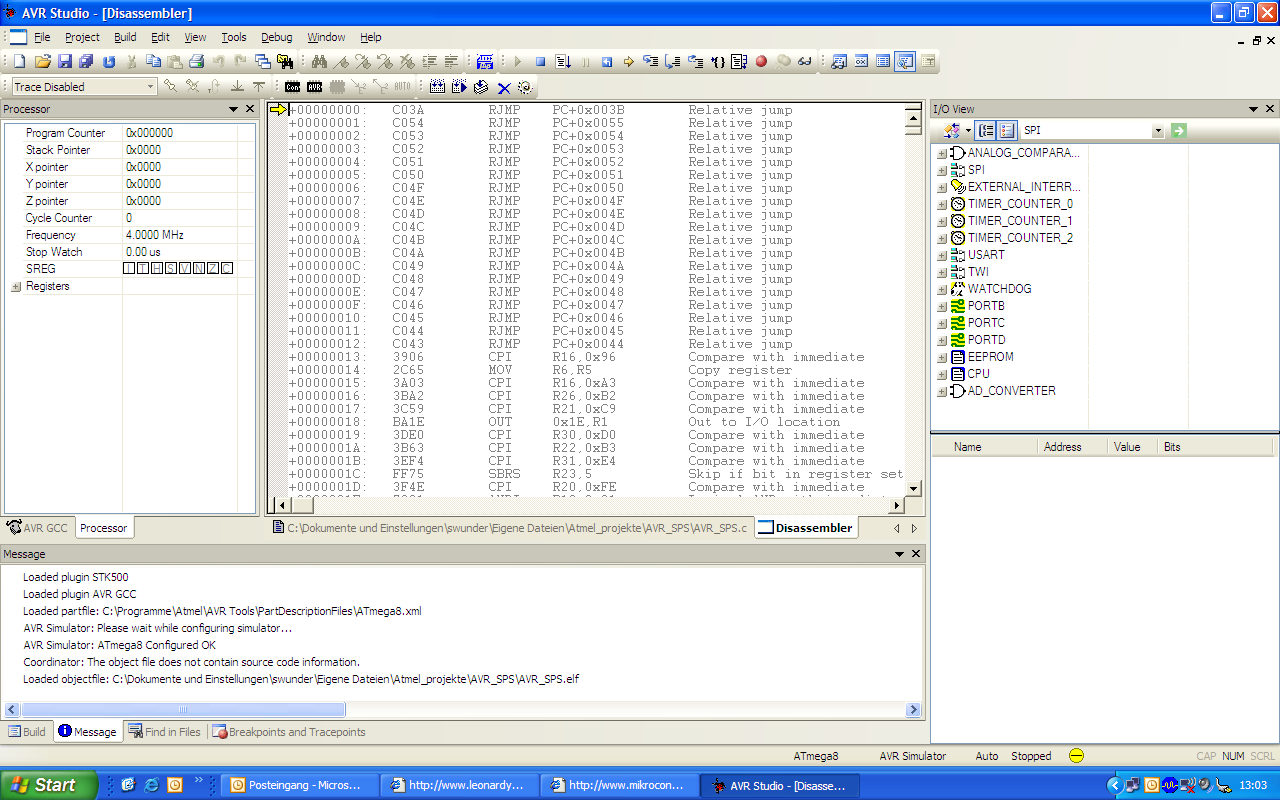
Task: Open the Breakpoints and Tracepoints tab
Action: tap(288, 732)
